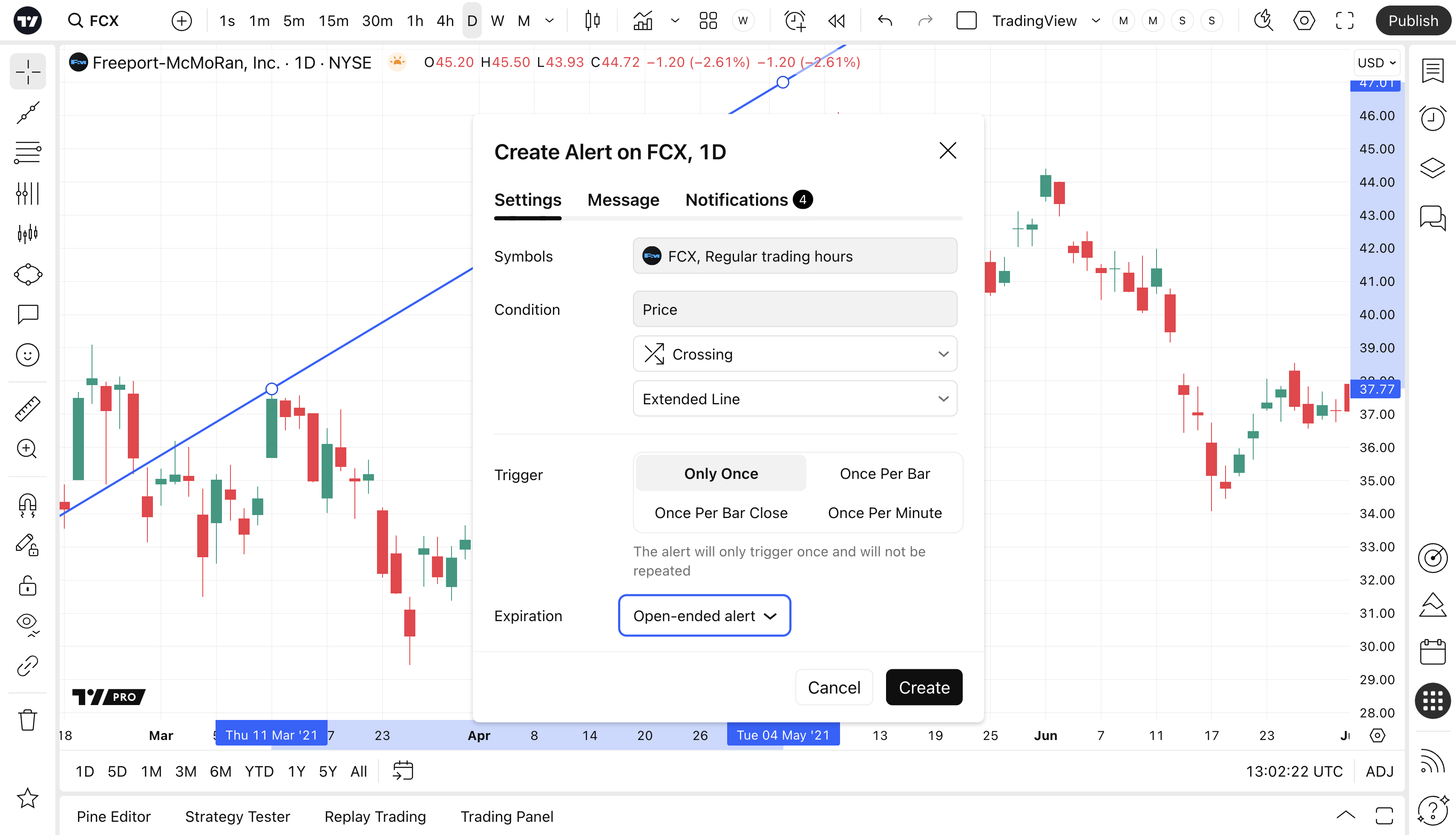
Task: Switch to the Message tab
Action: click(x=623, y=199)
